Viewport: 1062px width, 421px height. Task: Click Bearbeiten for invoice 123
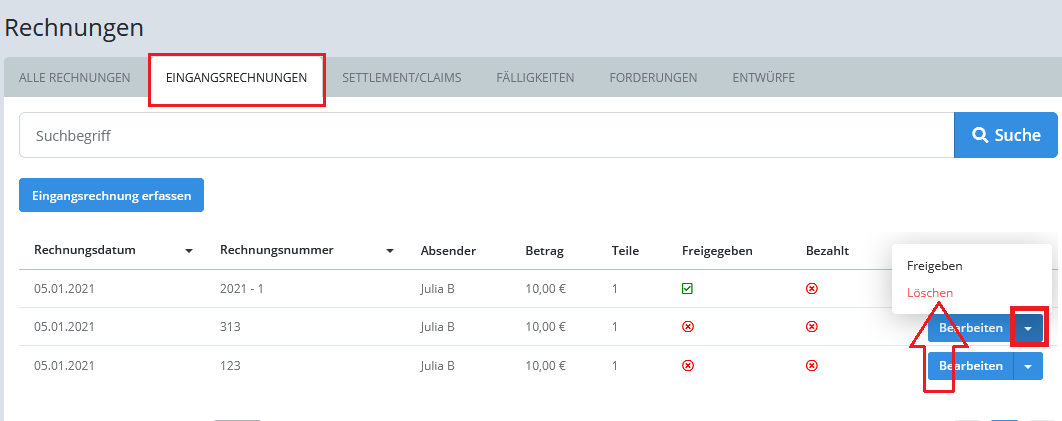(x=971, y=366)
